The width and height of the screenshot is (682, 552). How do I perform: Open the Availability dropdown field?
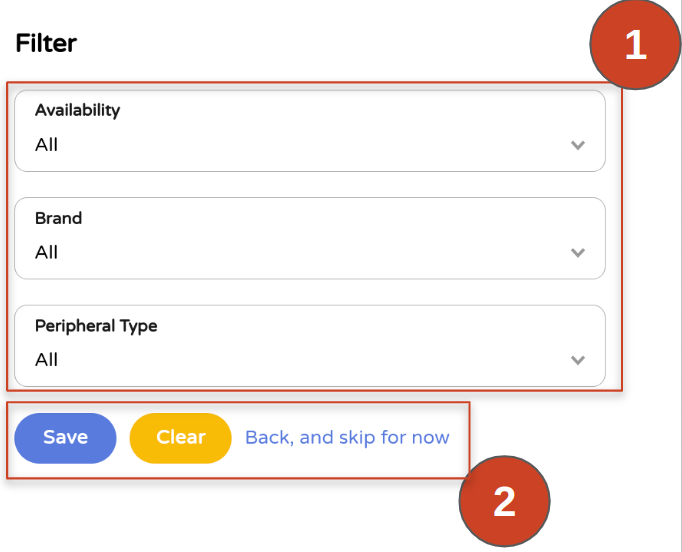310,131
